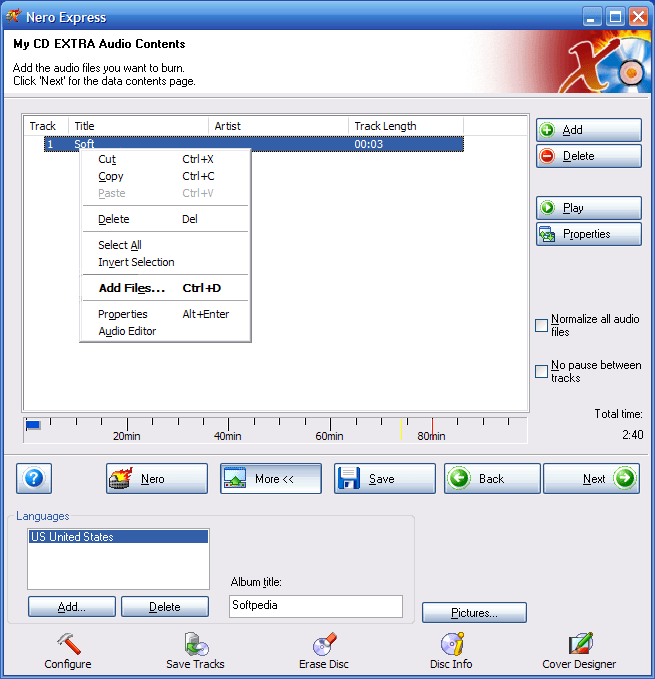Image resolution: width=655 pixels, height=679 pixels.
Task: Click Invert Selection in the context menu
Action: (x=136, y=262)
